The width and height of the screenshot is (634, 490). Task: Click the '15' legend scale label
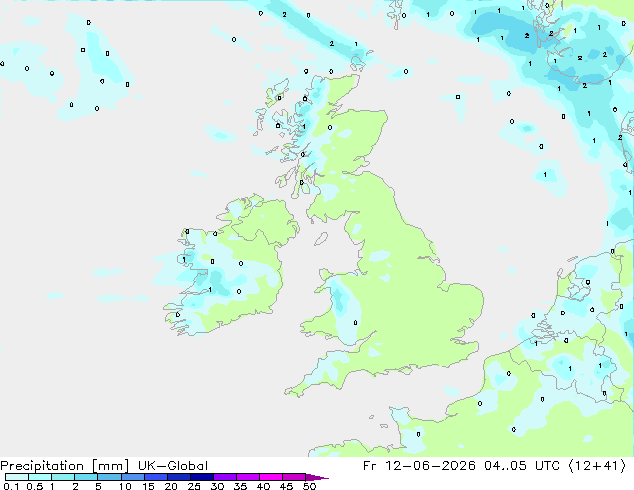148,486
